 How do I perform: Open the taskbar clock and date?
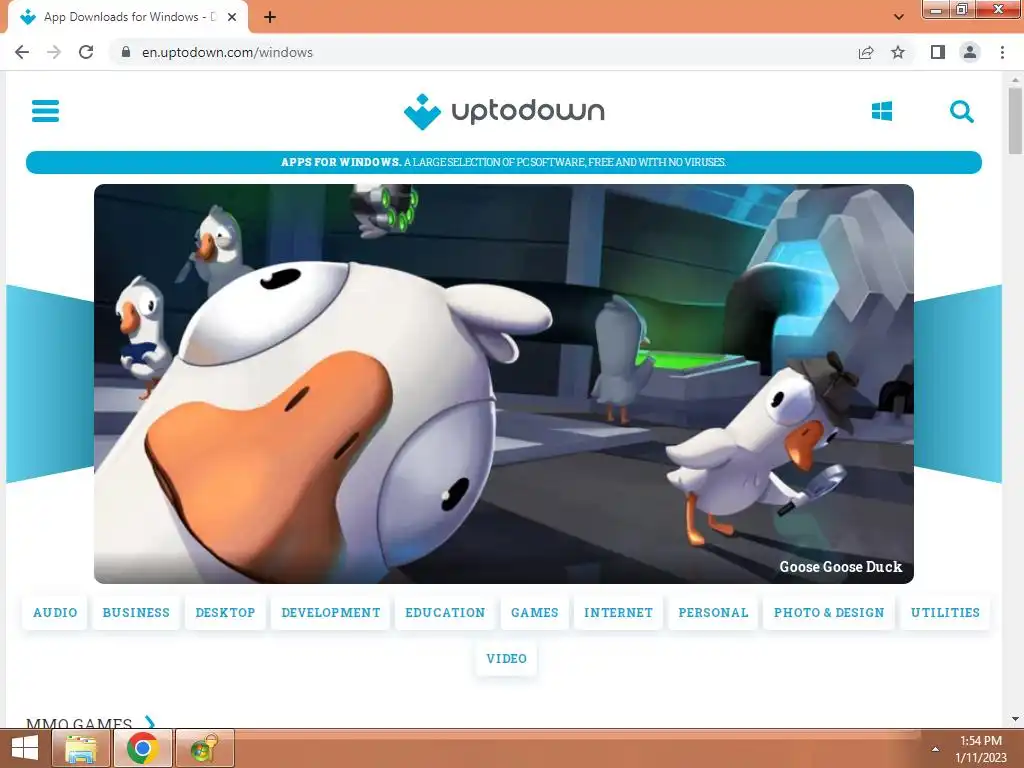(981, 749)
